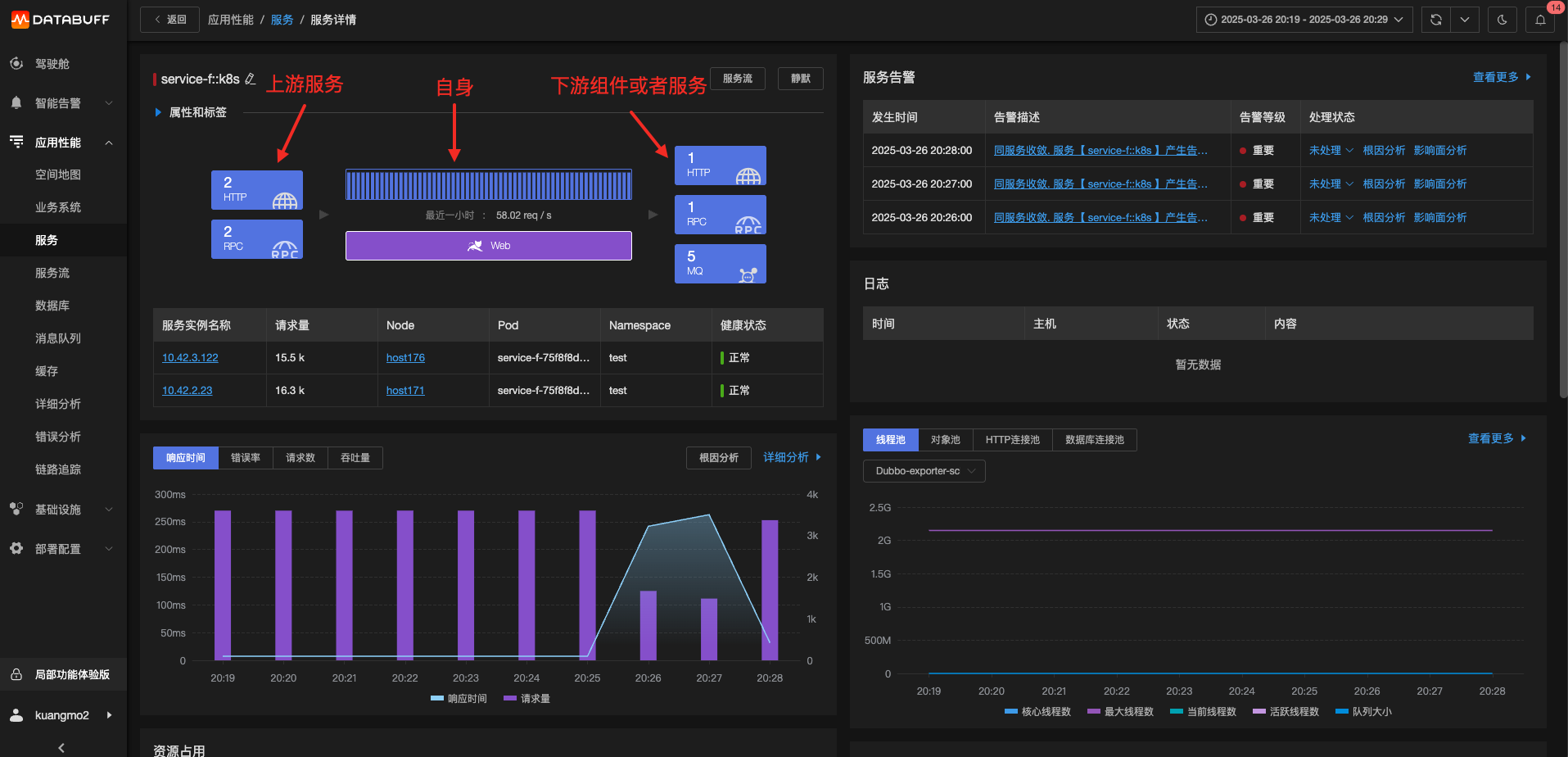Collapse the sidebar with bottom chevron
This screenshot has width=1568, height=757.
point(61,747)
